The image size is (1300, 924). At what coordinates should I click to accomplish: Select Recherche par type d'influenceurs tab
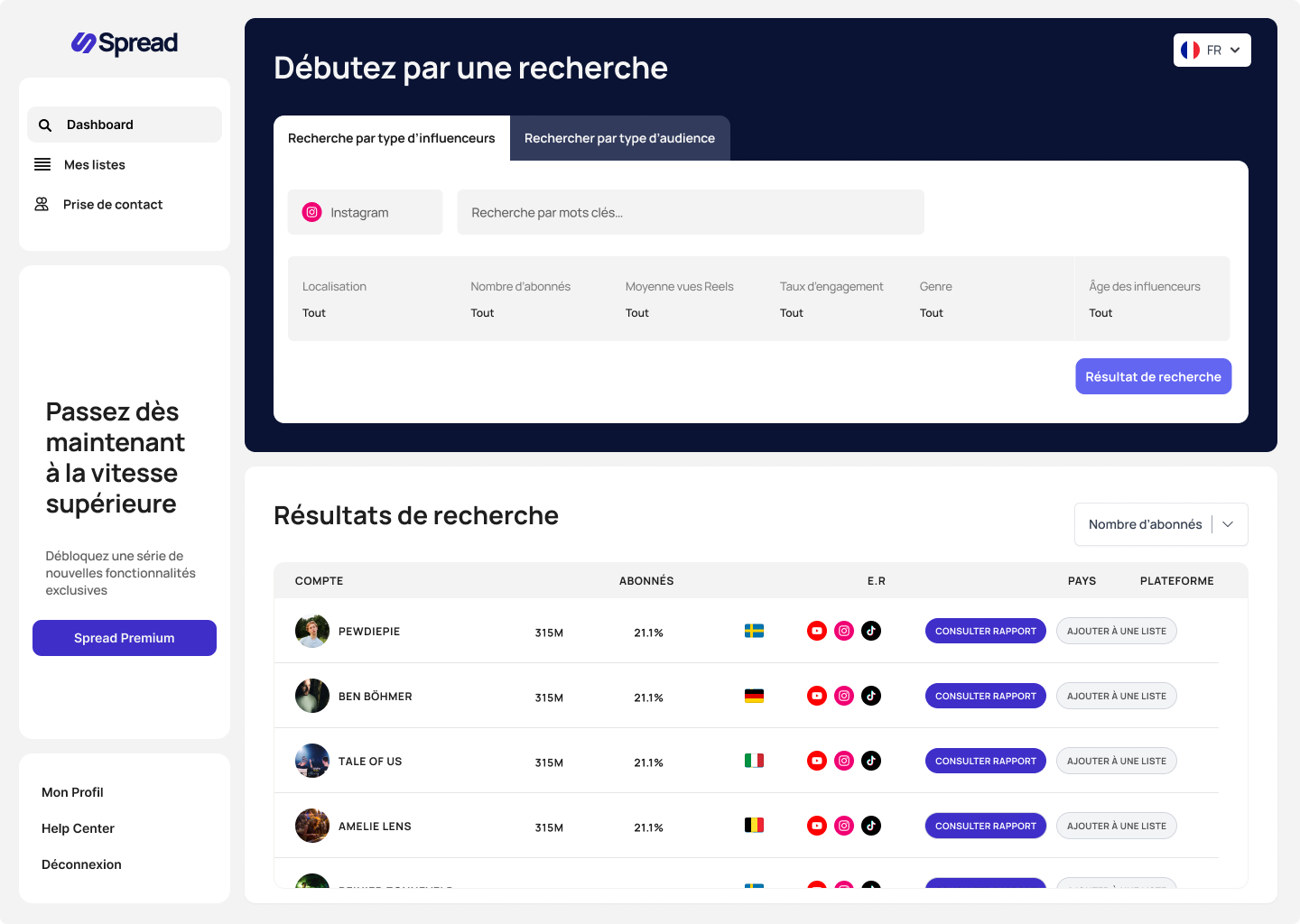[392, 138]
